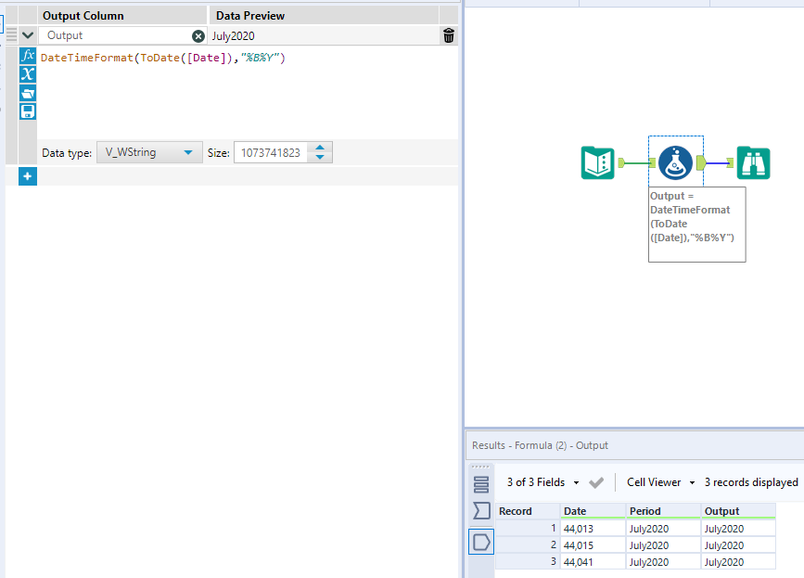The width and height of the screenshot is (804, 578).
Task: Delete the Output expression with trash icon
Action: (x=449, y=35)
